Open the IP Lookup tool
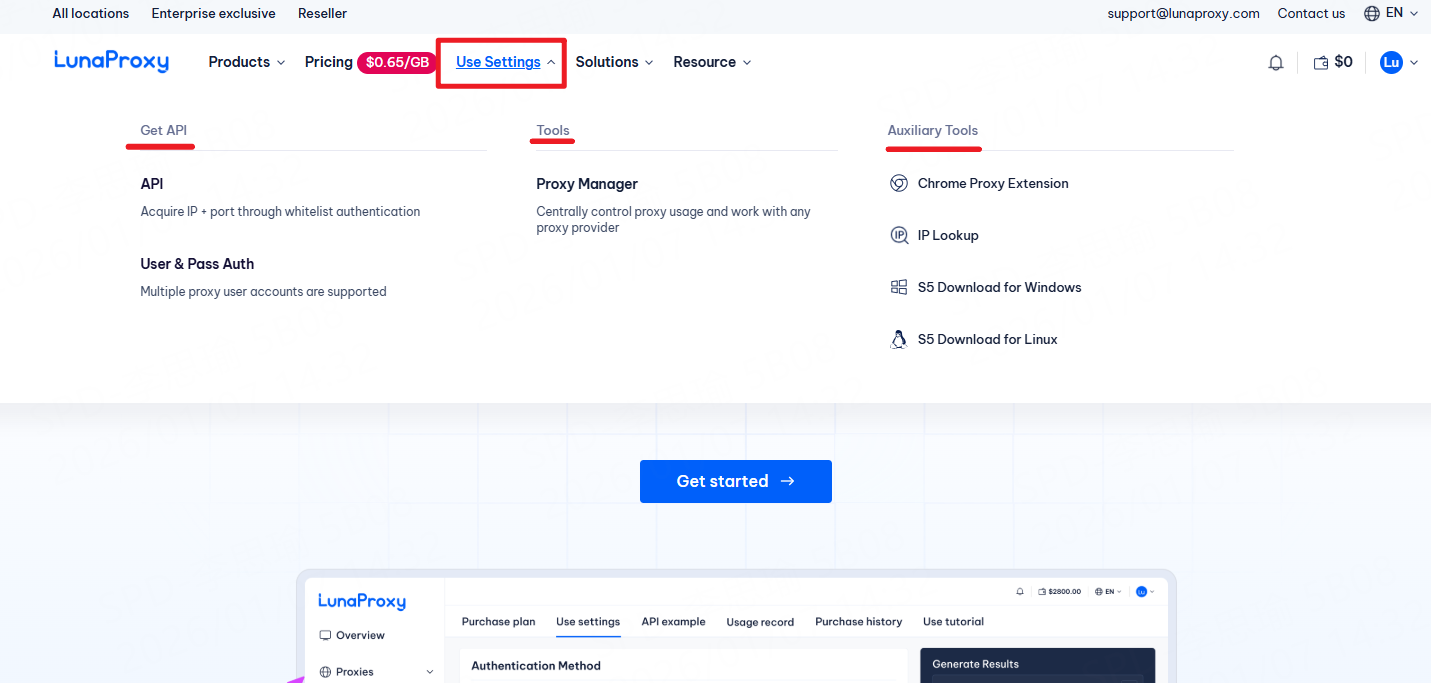1431x683 pixels. (x=947, y=236)
